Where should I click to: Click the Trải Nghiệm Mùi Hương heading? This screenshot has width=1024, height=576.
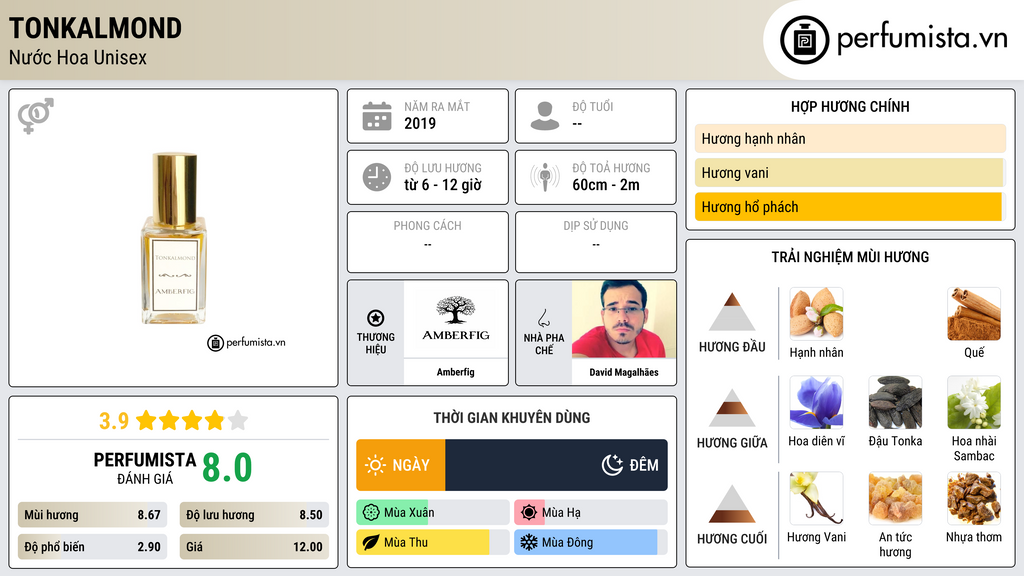(x=850, y=257)
